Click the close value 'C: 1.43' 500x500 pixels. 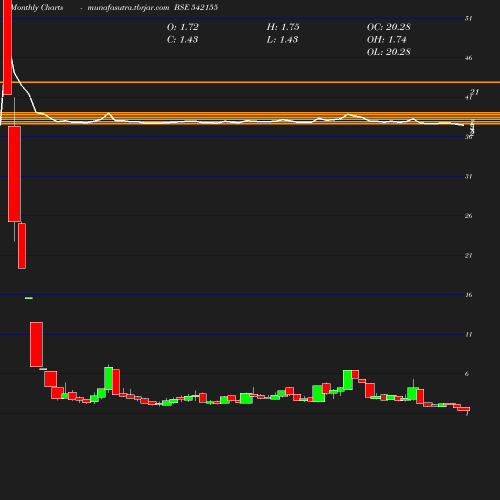coord(182,39)
